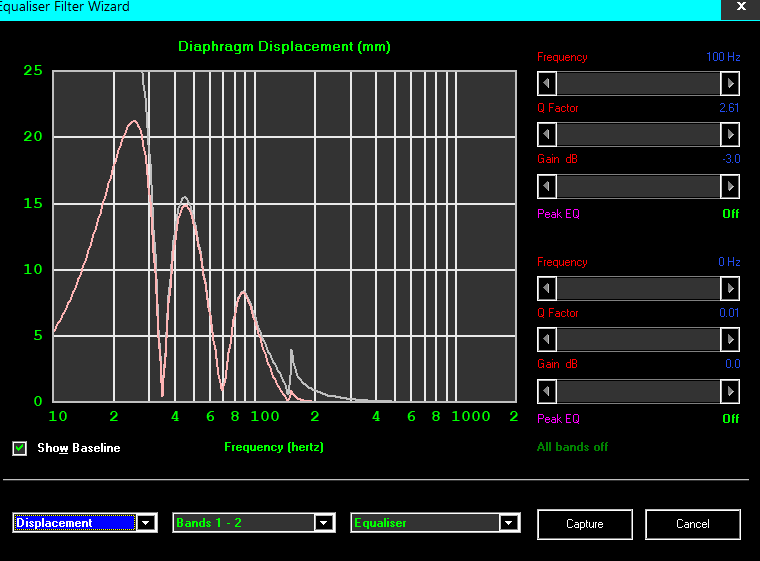Decrease band 2 Q Factor with left arrow

tap(547, 339)
